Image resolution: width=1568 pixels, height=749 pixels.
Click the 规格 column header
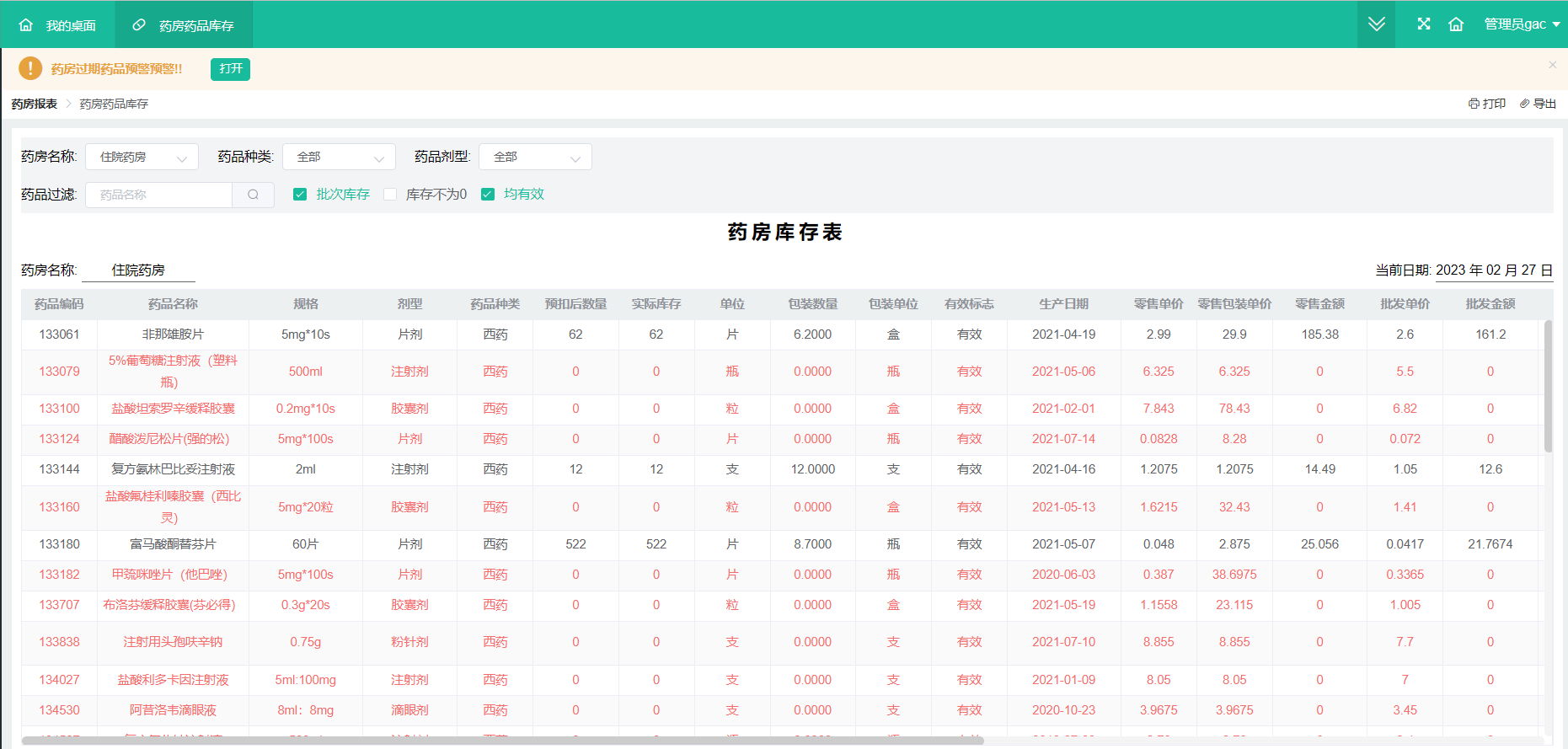click(x=306, y=304)
